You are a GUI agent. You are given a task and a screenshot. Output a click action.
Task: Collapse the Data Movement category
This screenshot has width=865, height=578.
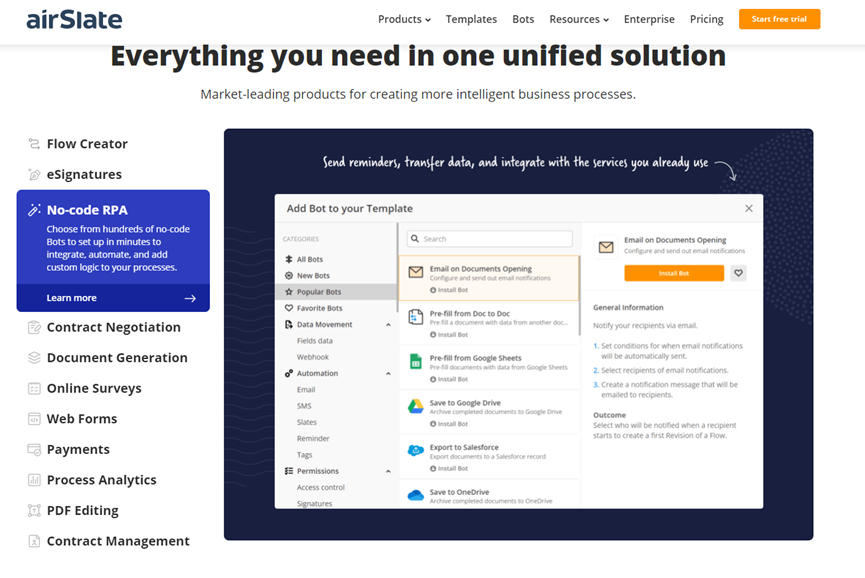388,325
